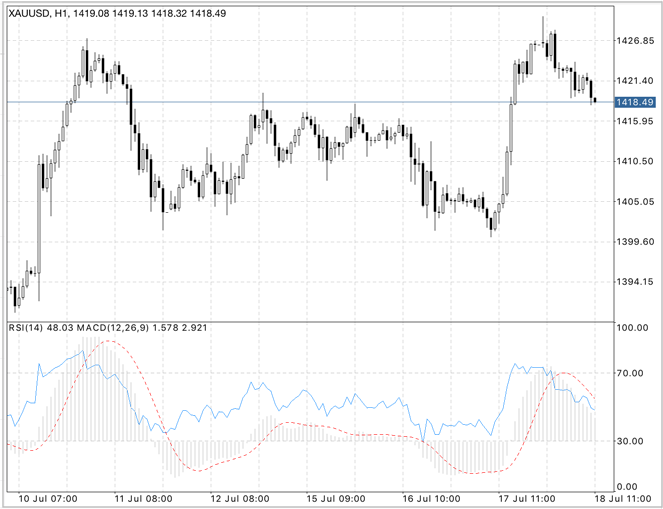The height and width of the screenshot is (509, 663).
Task: Click the 1394.15 price axis value
Action: click(636, 282)
